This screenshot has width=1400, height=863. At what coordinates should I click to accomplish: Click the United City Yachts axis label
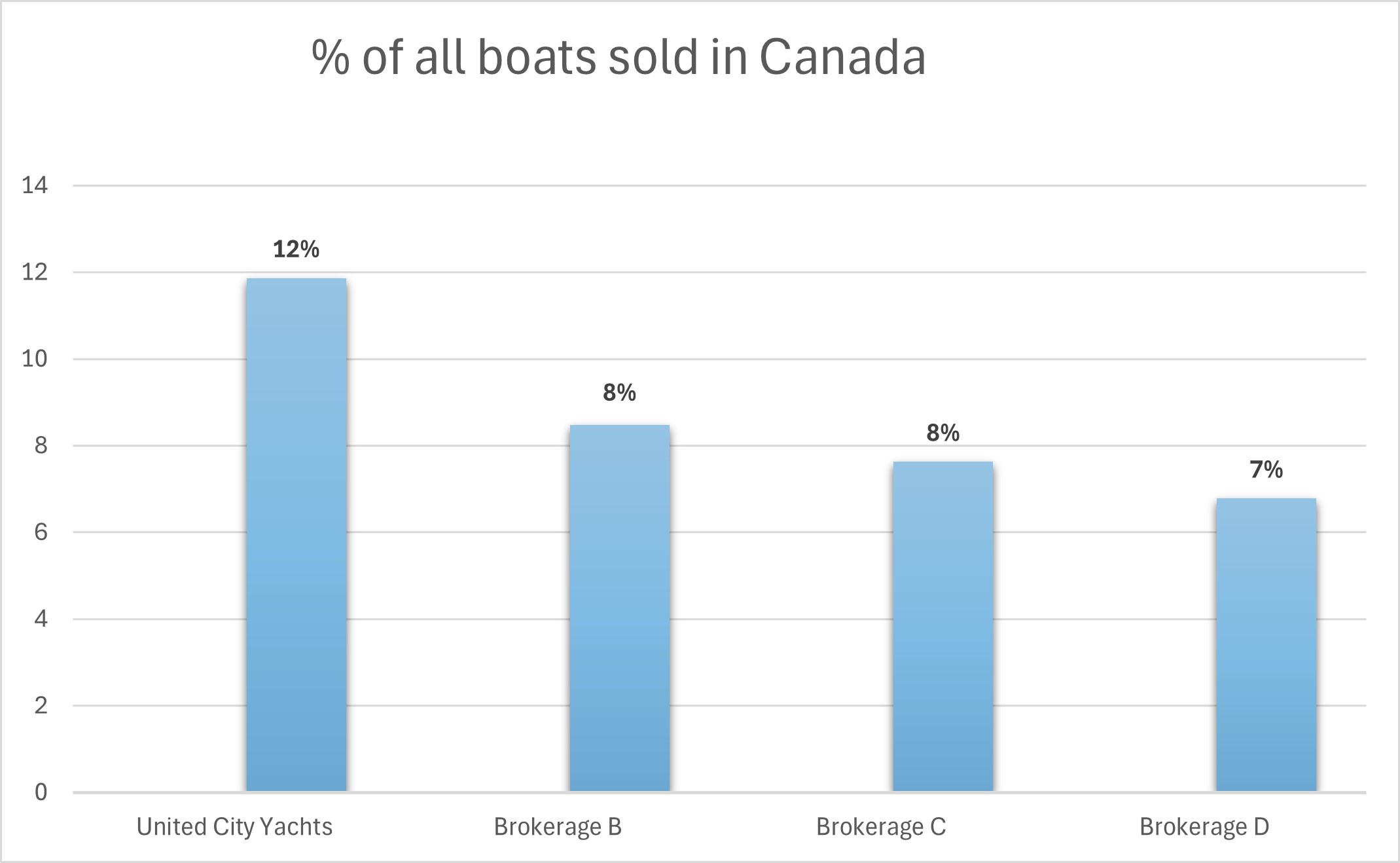[234, 827]
